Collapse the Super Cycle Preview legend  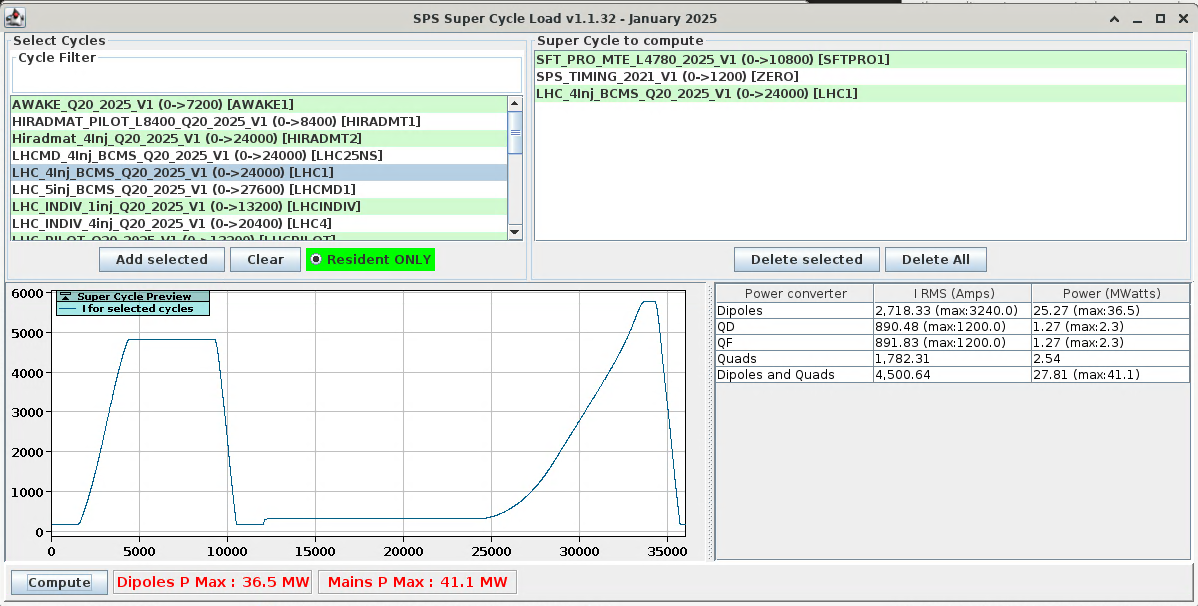point(66,297)
